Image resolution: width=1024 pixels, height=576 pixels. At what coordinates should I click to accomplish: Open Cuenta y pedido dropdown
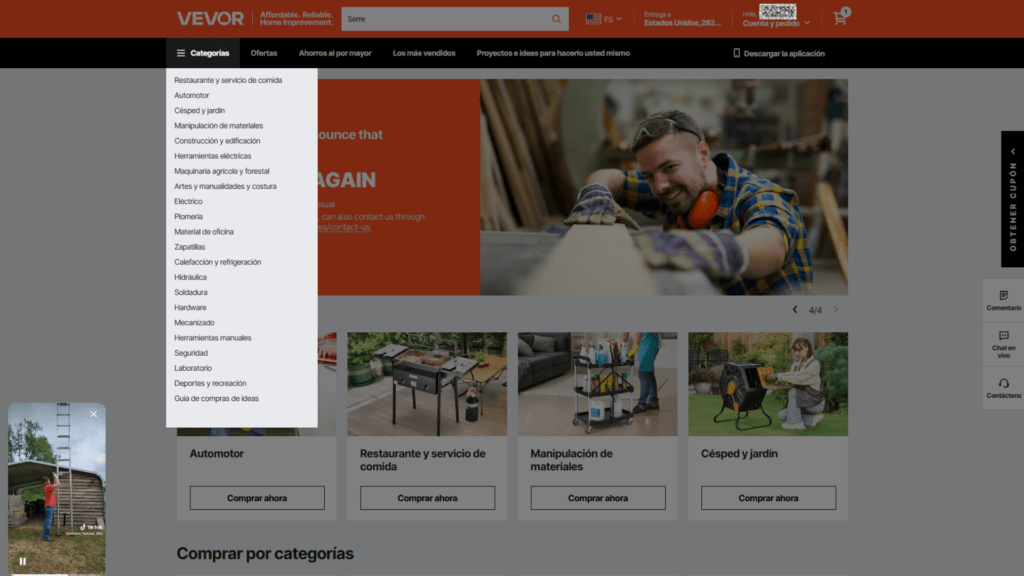click(x=776, y=24)
